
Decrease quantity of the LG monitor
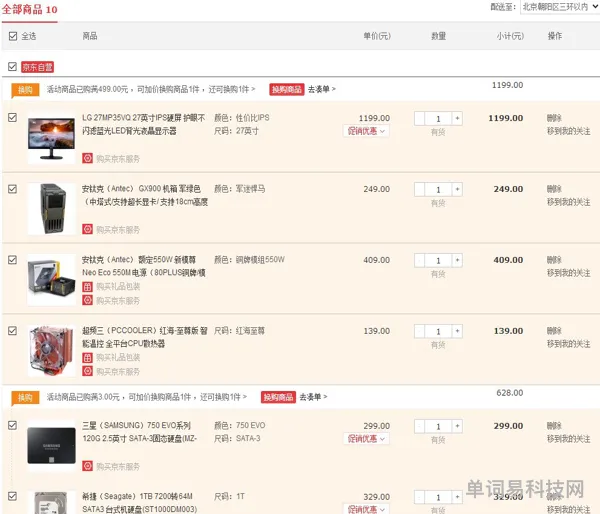coord(419,118)
